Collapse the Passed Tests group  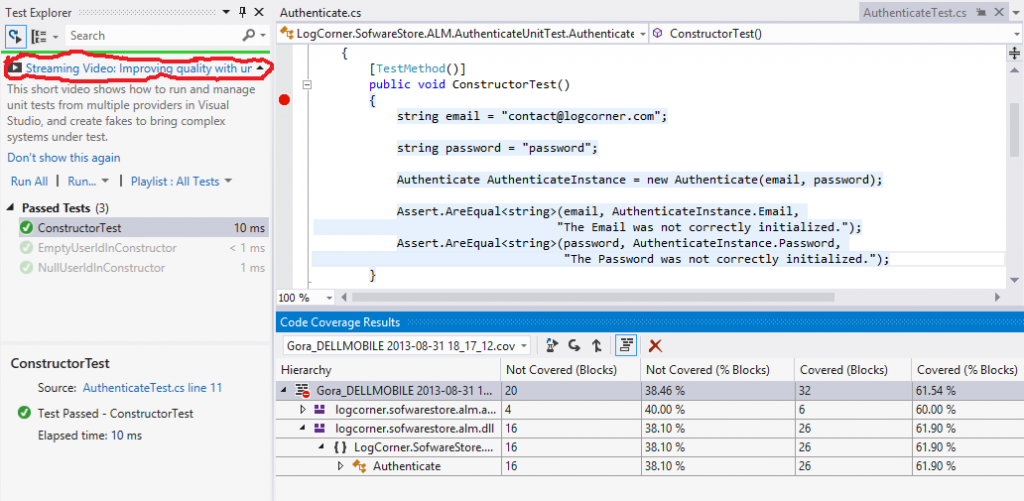coord(11,208)
